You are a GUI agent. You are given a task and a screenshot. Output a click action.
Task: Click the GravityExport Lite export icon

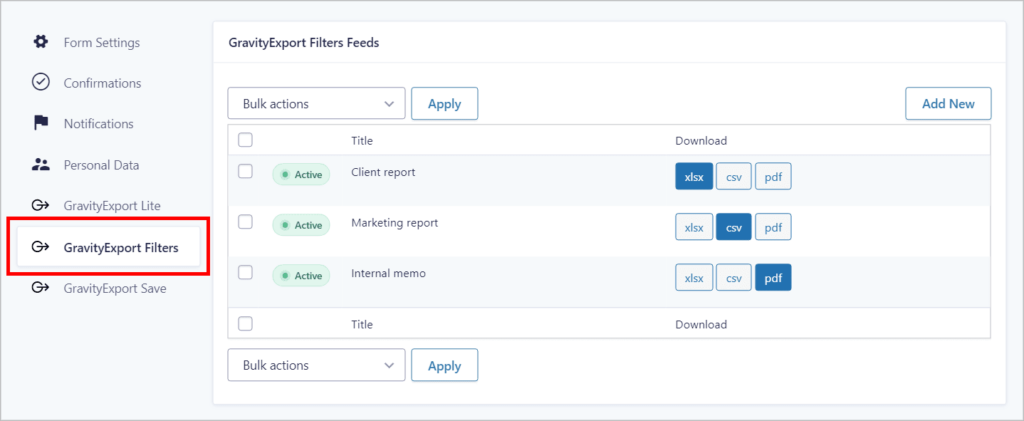tap(40, 206)
